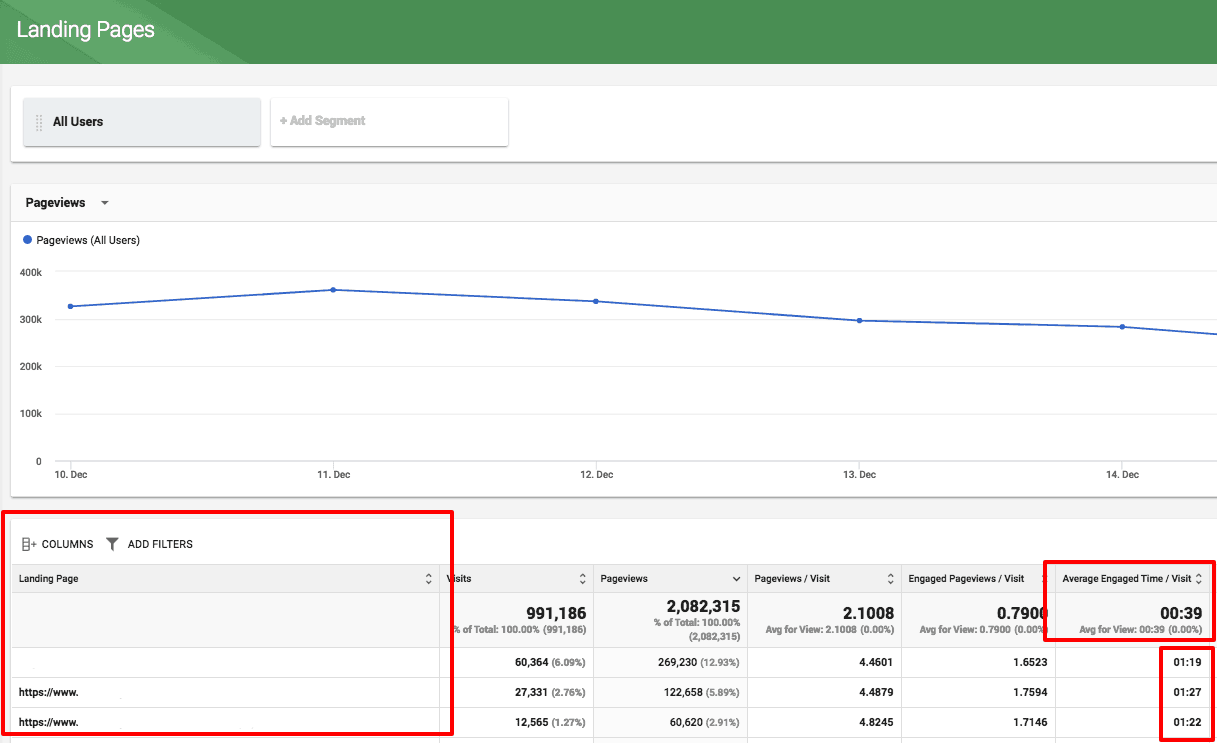The height and width of the screenshot is (743, 1217).
Task: Sort by Pageviews / Visit column arrows
Action: tap(891, 579)
